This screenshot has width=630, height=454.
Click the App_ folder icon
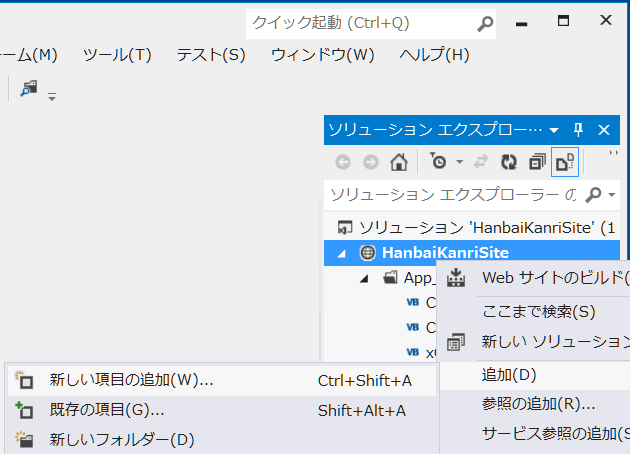click(390, 277)
